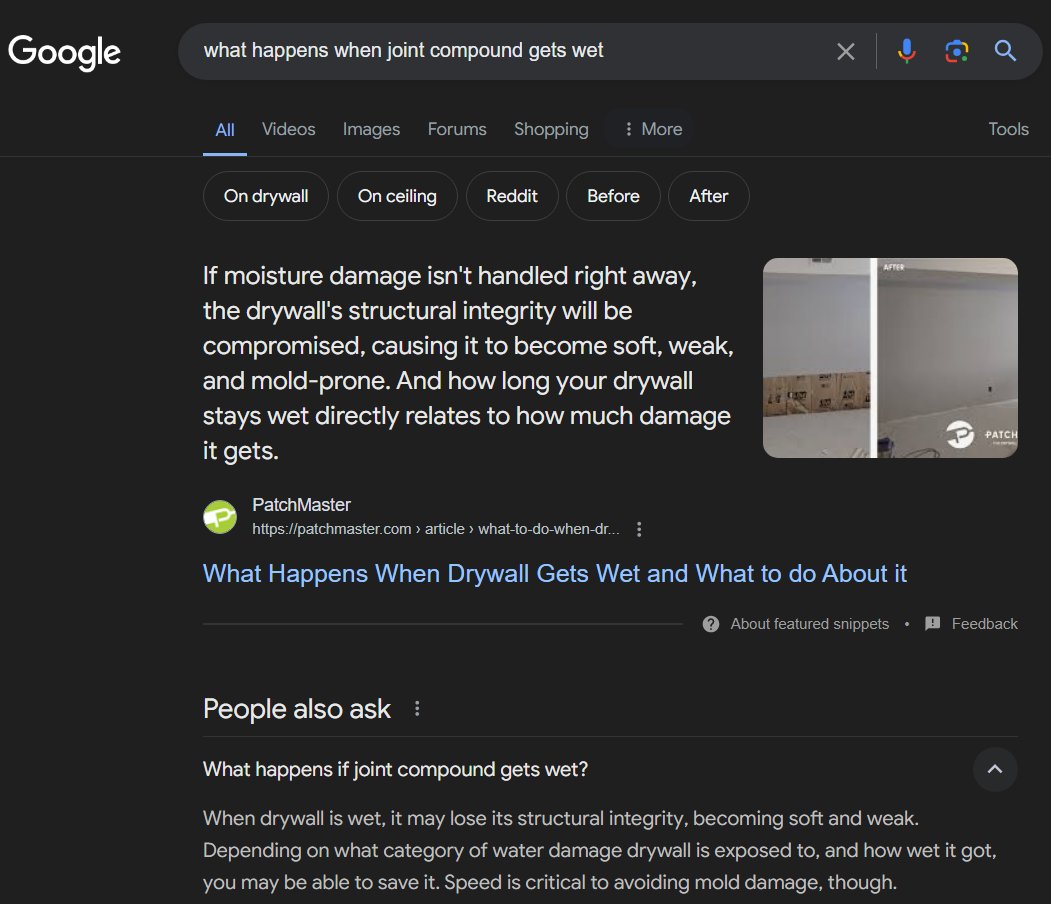The width and height of the screenshot is (1051, 904).
Task: Click the featured snippet text about moisture damage
Action: pos(468,363)
